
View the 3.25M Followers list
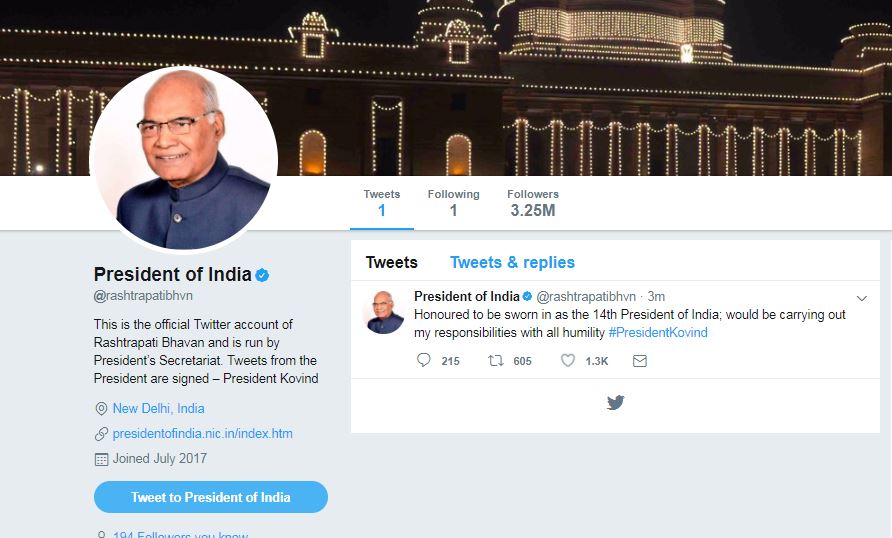click(x=532, y=203)
